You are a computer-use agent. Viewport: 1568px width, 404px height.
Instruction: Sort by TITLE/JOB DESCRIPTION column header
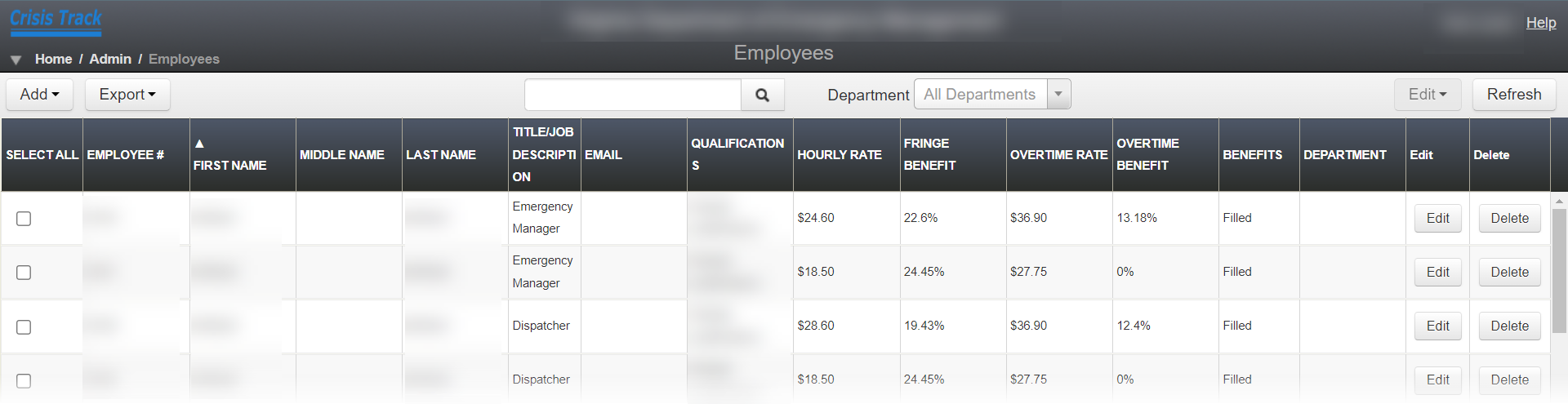click(544, 155)
